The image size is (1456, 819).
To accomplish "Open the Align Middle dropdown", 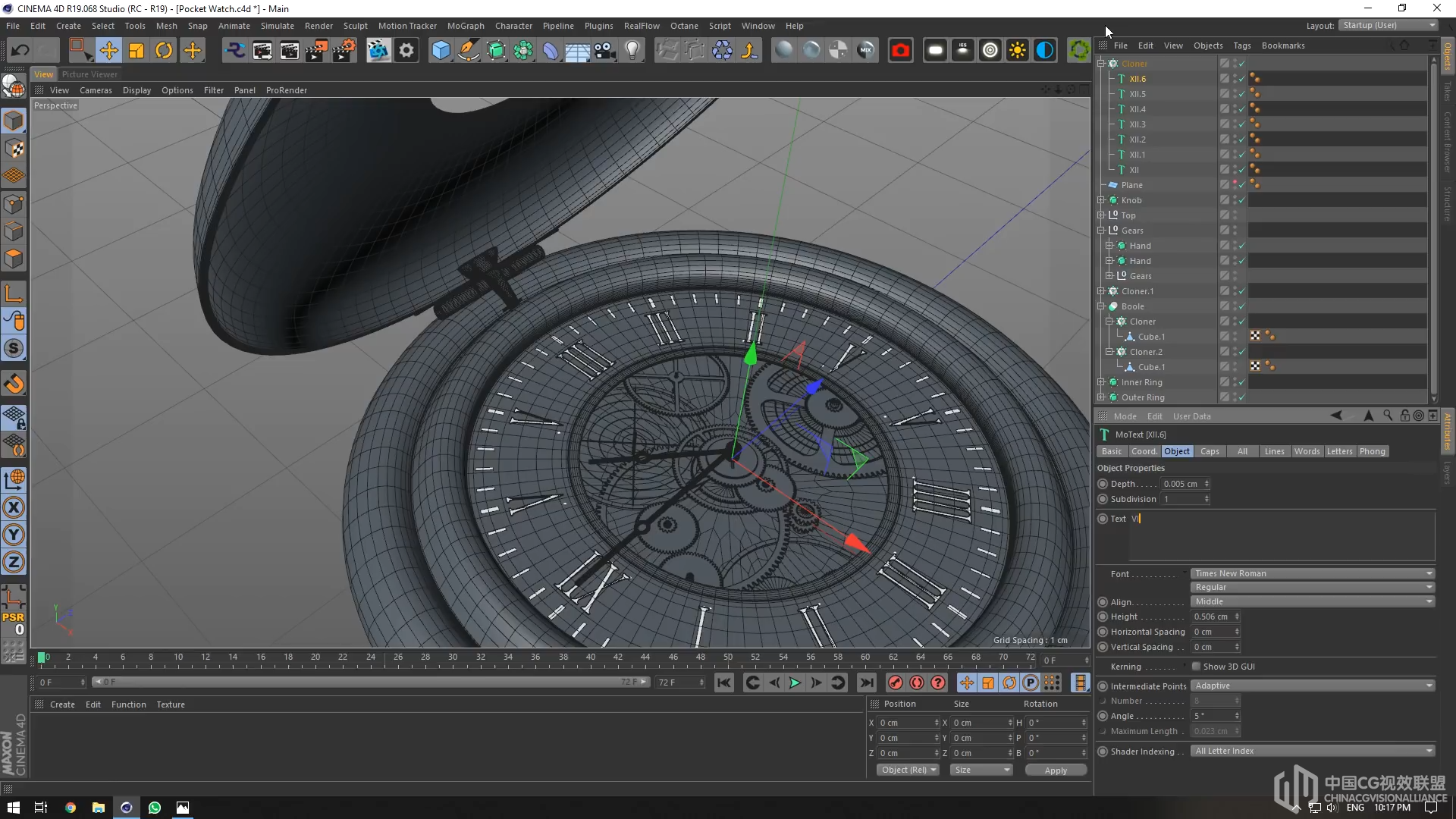I will point(1313,602).
